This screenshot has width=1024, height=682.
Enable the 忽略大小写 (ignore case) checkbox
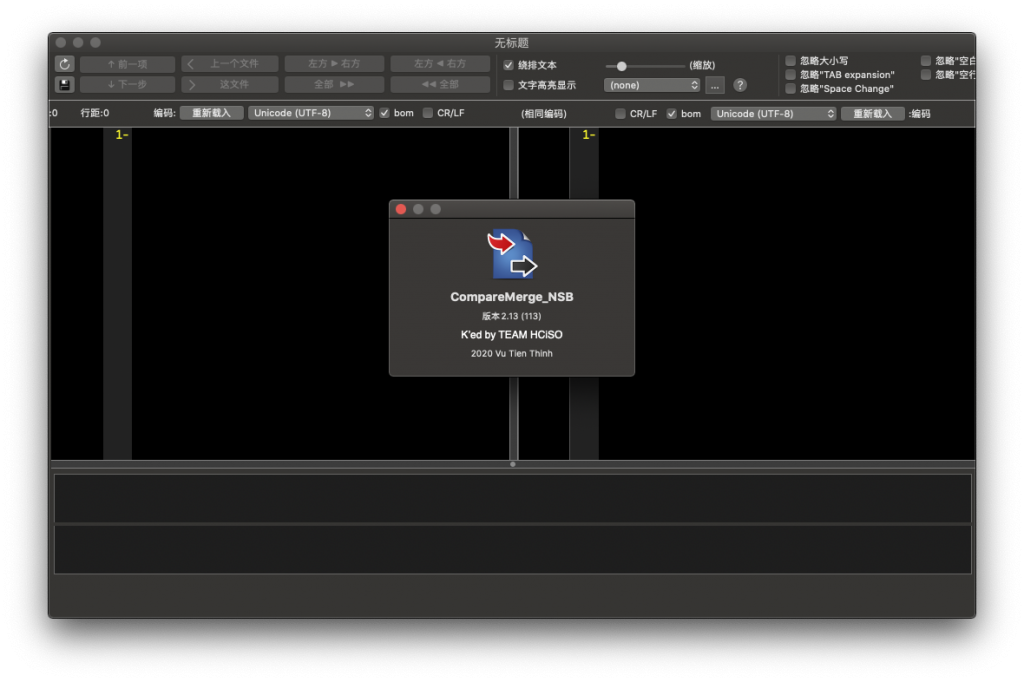(790, 61)
